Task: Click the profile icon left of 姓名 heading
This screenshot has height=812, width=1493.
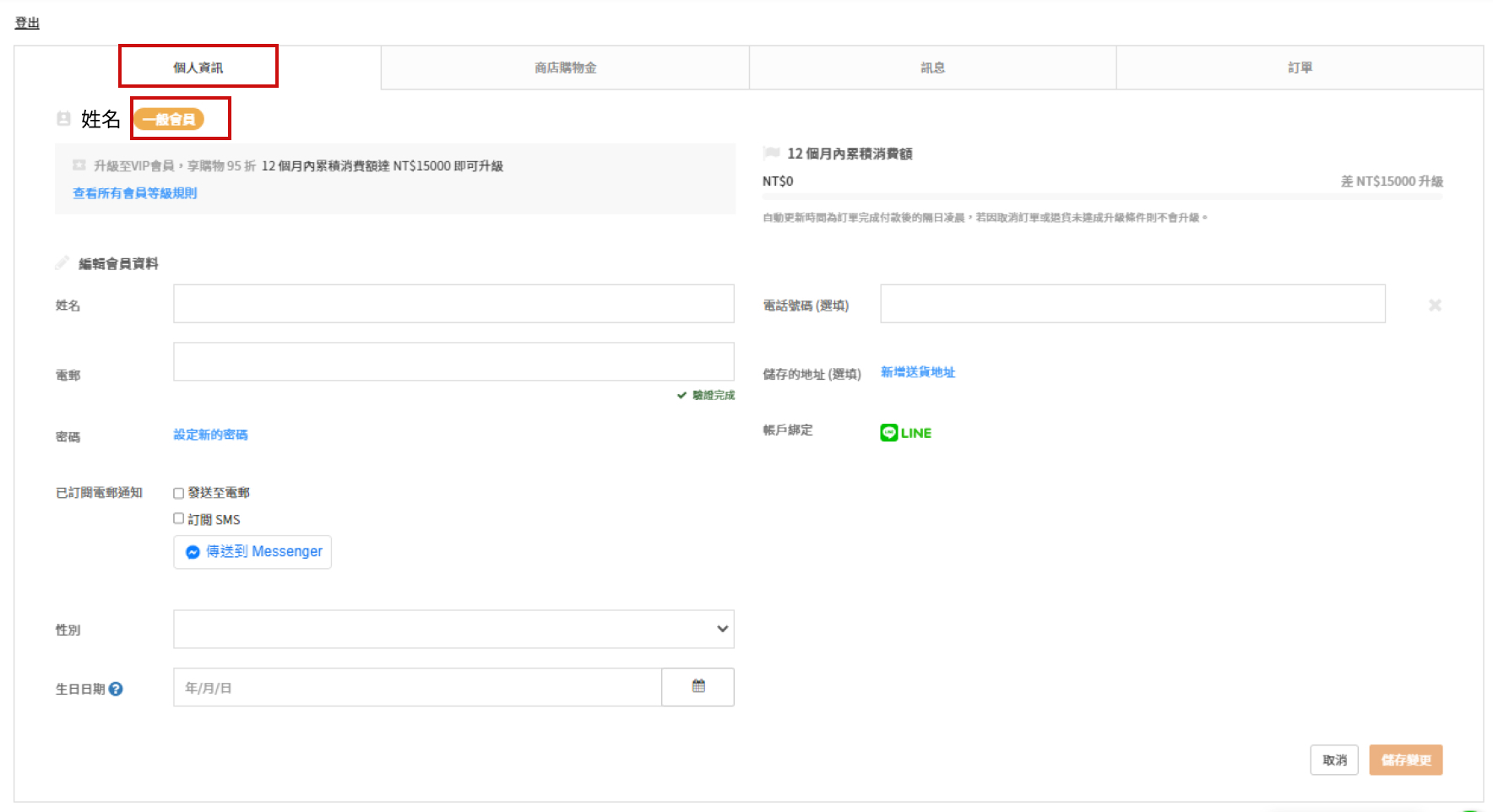Action: (x=63, y=119)
